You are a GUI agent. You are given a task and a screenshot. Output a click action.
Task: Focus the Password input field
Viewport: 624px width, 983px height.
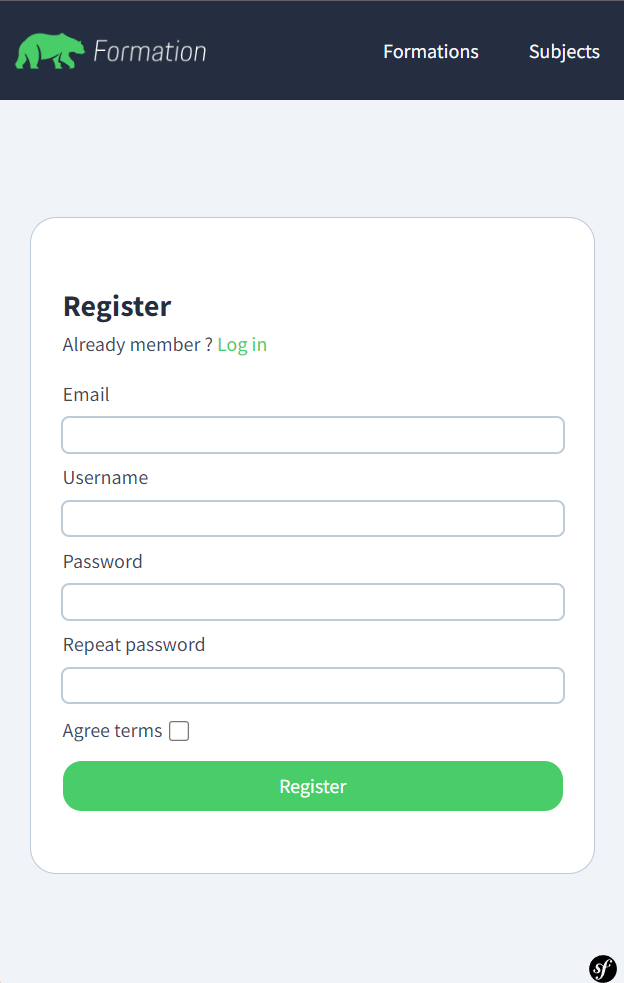tap(312, 601)
